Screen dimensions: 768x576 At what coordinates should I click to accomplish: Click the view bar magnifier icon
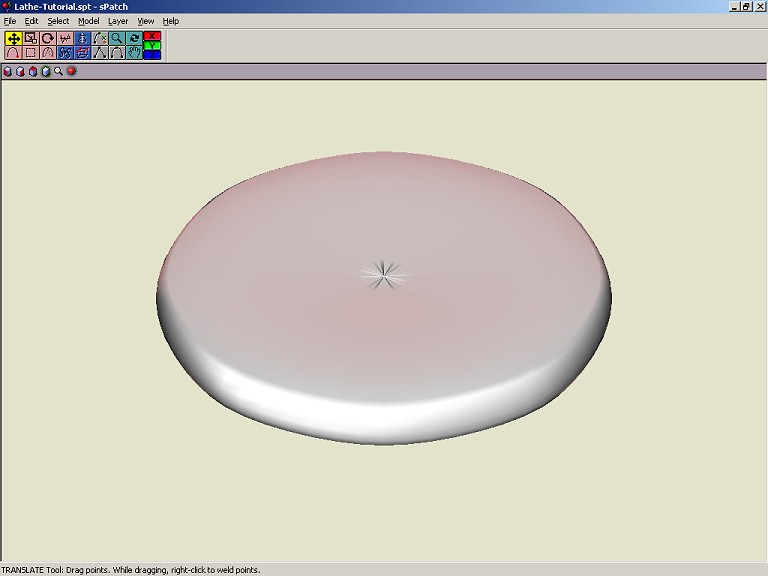click(x=58, y=72)
